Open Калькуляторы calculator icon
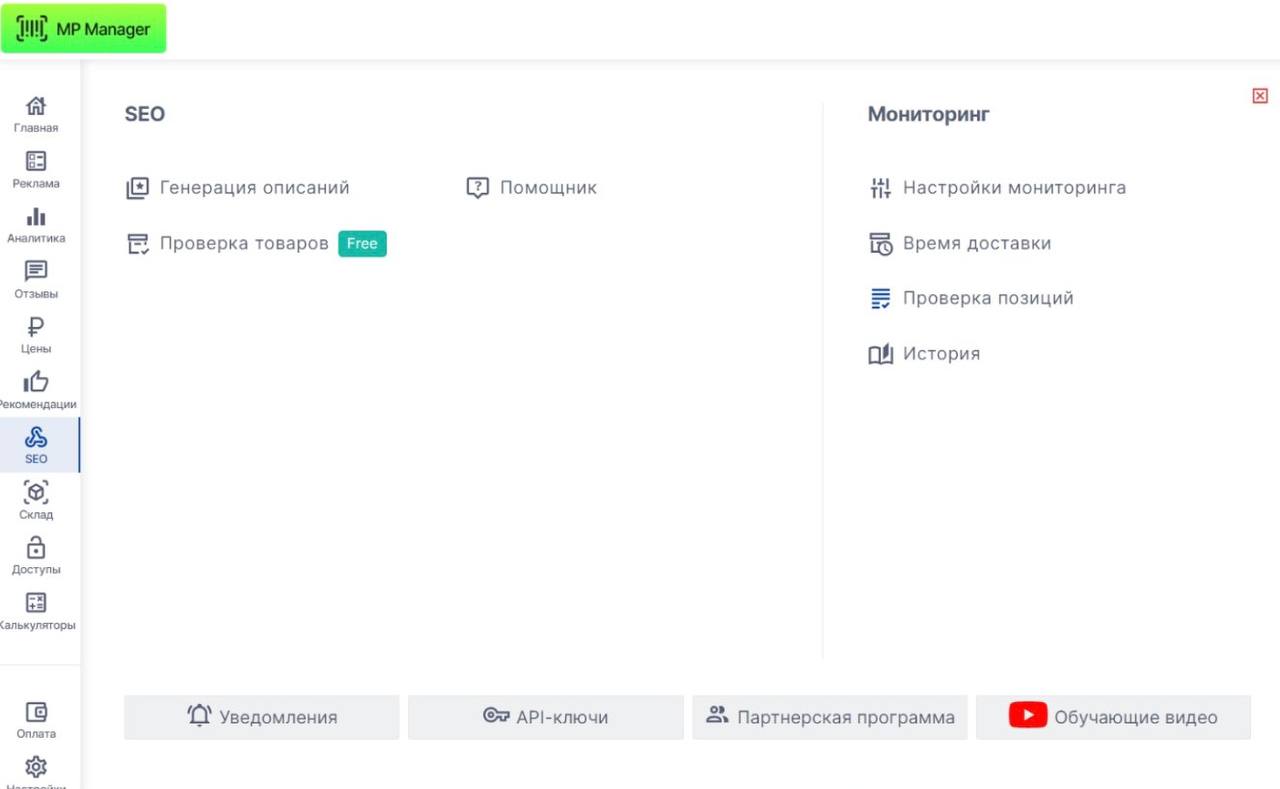The height and width of the screenshot is (789, 1280). (36, 604)
